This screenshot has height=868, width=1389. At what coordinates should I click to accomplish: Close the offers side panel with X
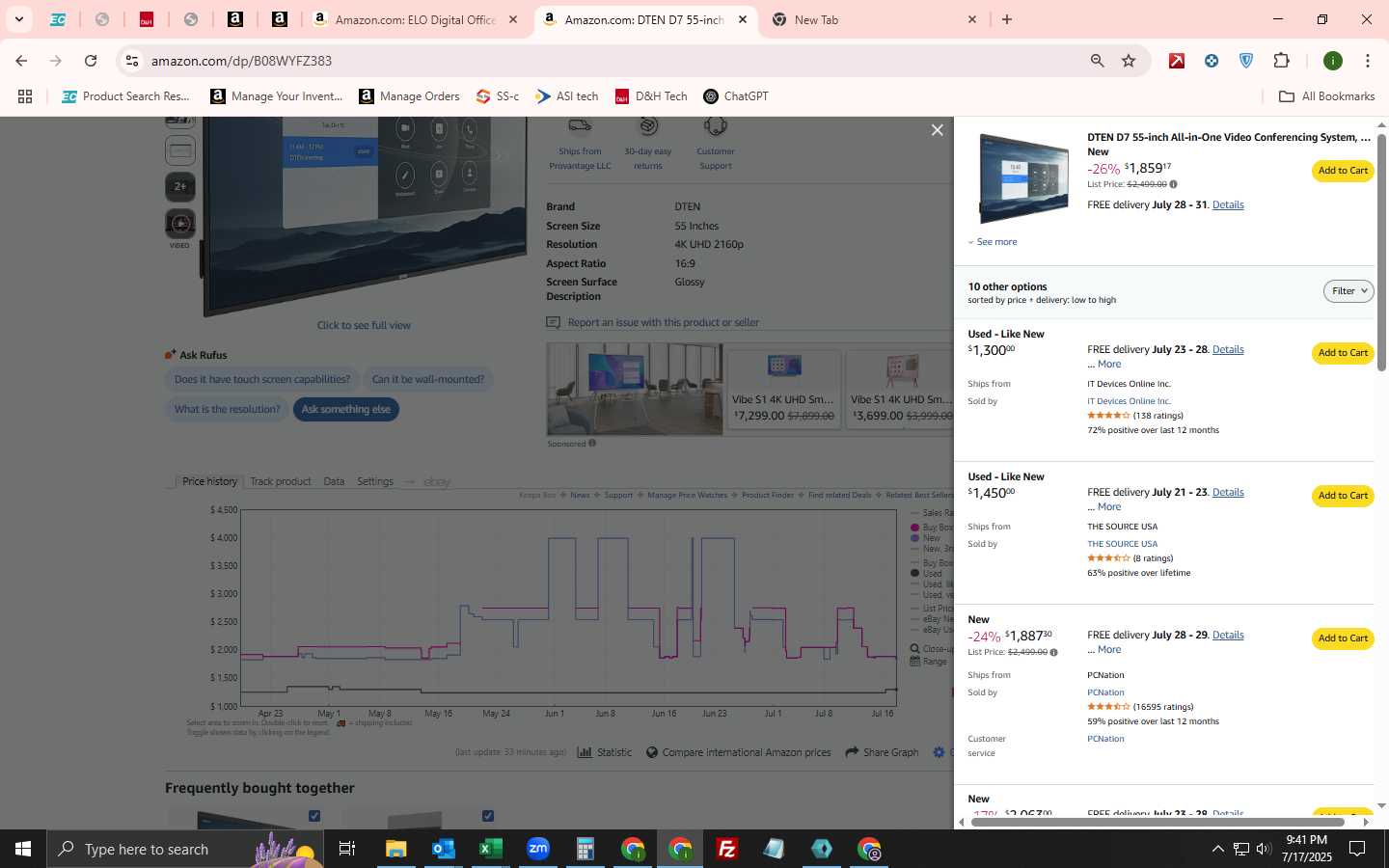click(x=937, y=130)
